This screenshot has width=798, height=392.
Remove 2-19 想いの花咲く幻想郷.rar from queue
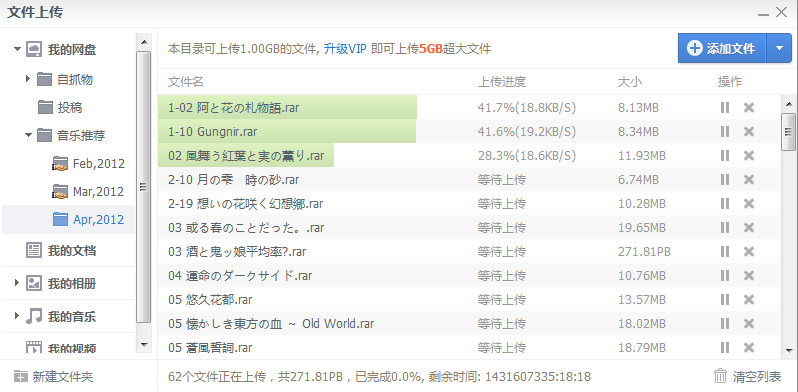[x=749, y=204]
